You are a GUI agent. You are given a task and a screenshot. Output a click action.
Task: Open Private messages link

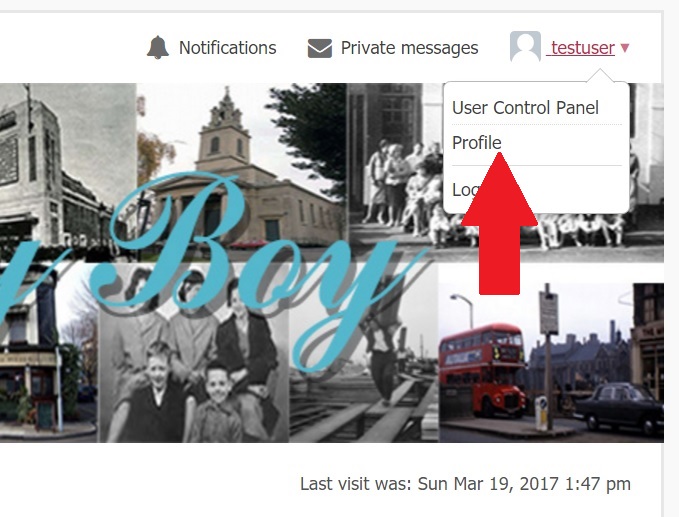(409, 48)
